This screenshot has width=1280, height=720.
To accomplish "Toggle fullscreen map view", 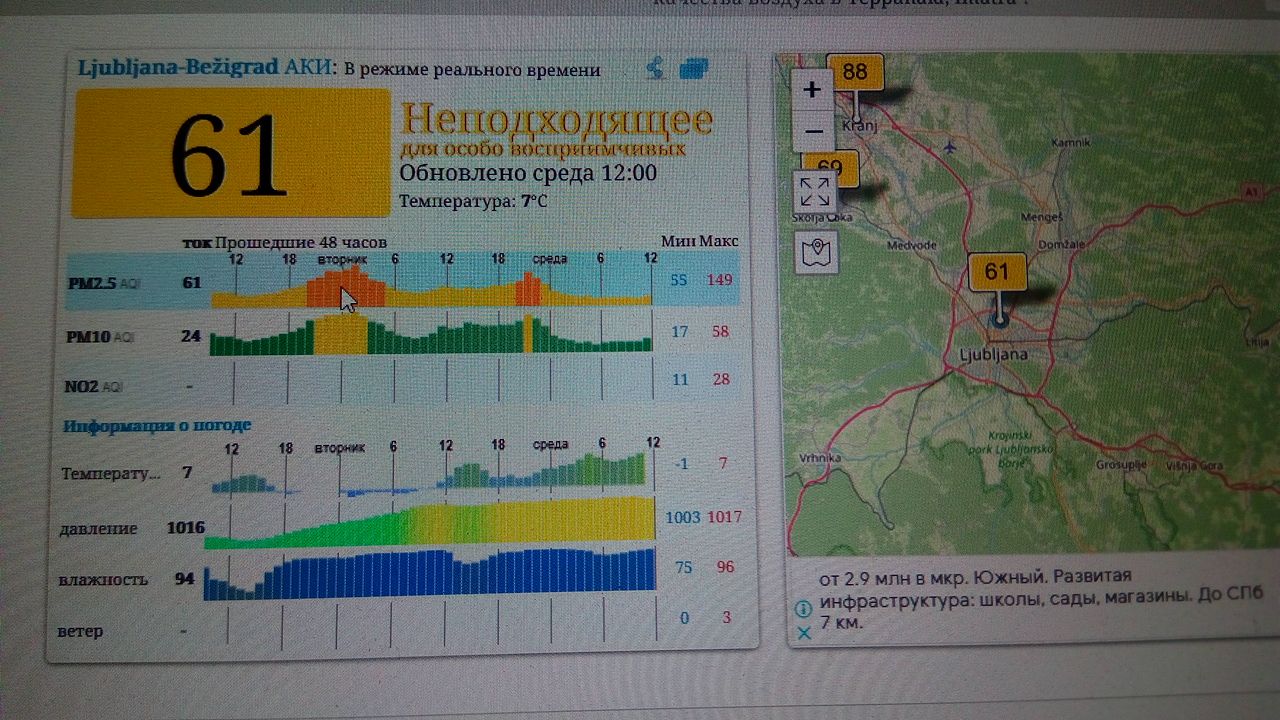I will tap(815, 192).
